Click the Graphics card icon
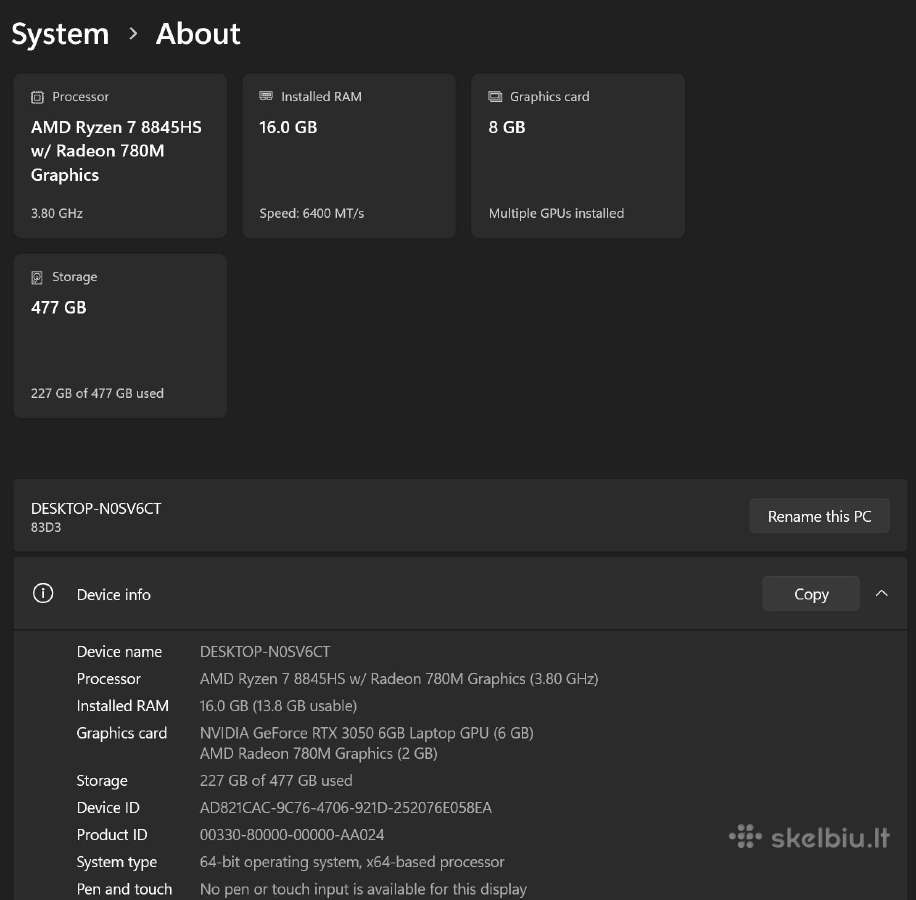Screen dimensions: 916x900 pyautogui.click(x=495, y=96)
